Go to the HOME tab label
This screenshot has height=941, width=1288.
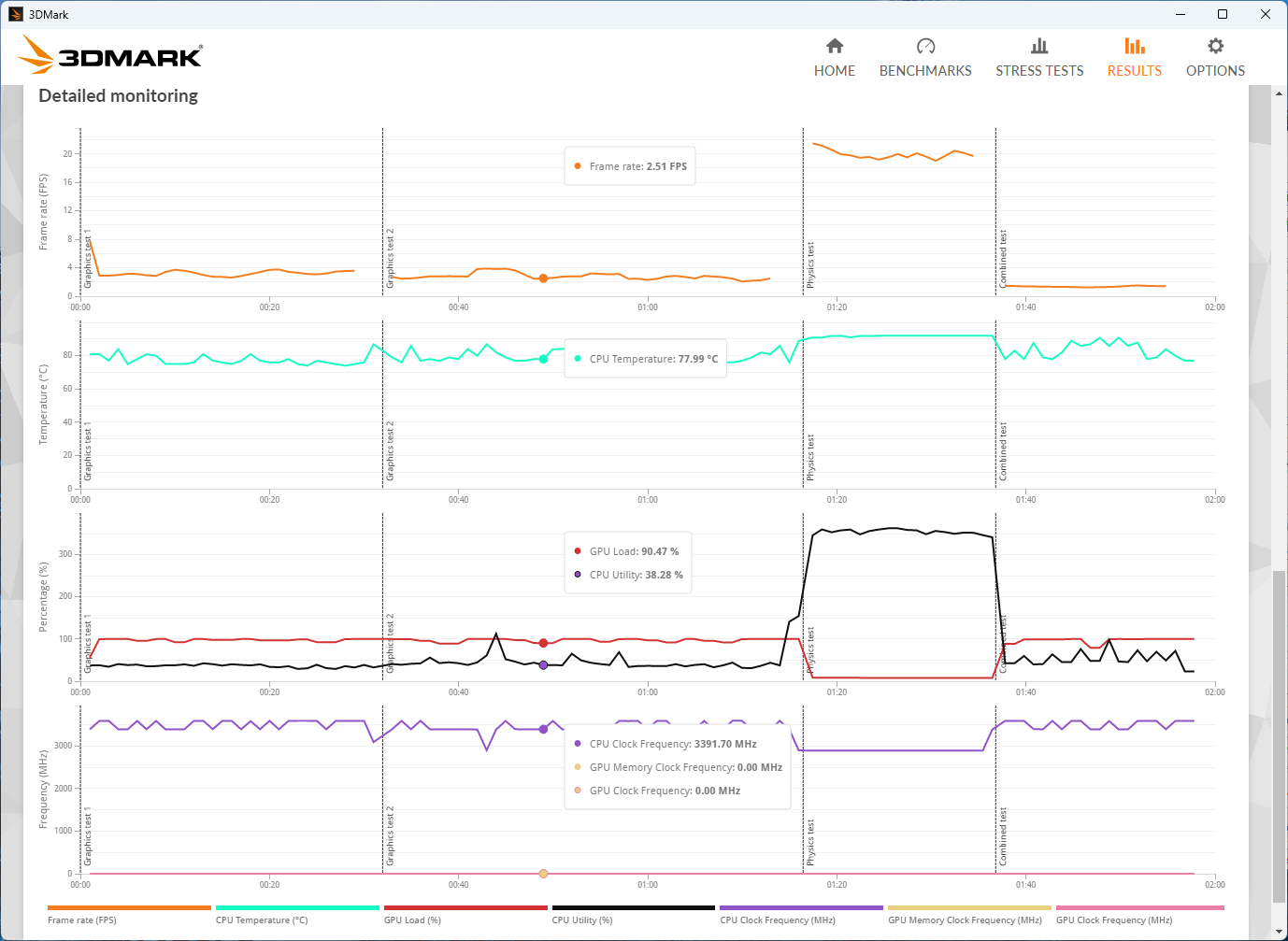835,71
